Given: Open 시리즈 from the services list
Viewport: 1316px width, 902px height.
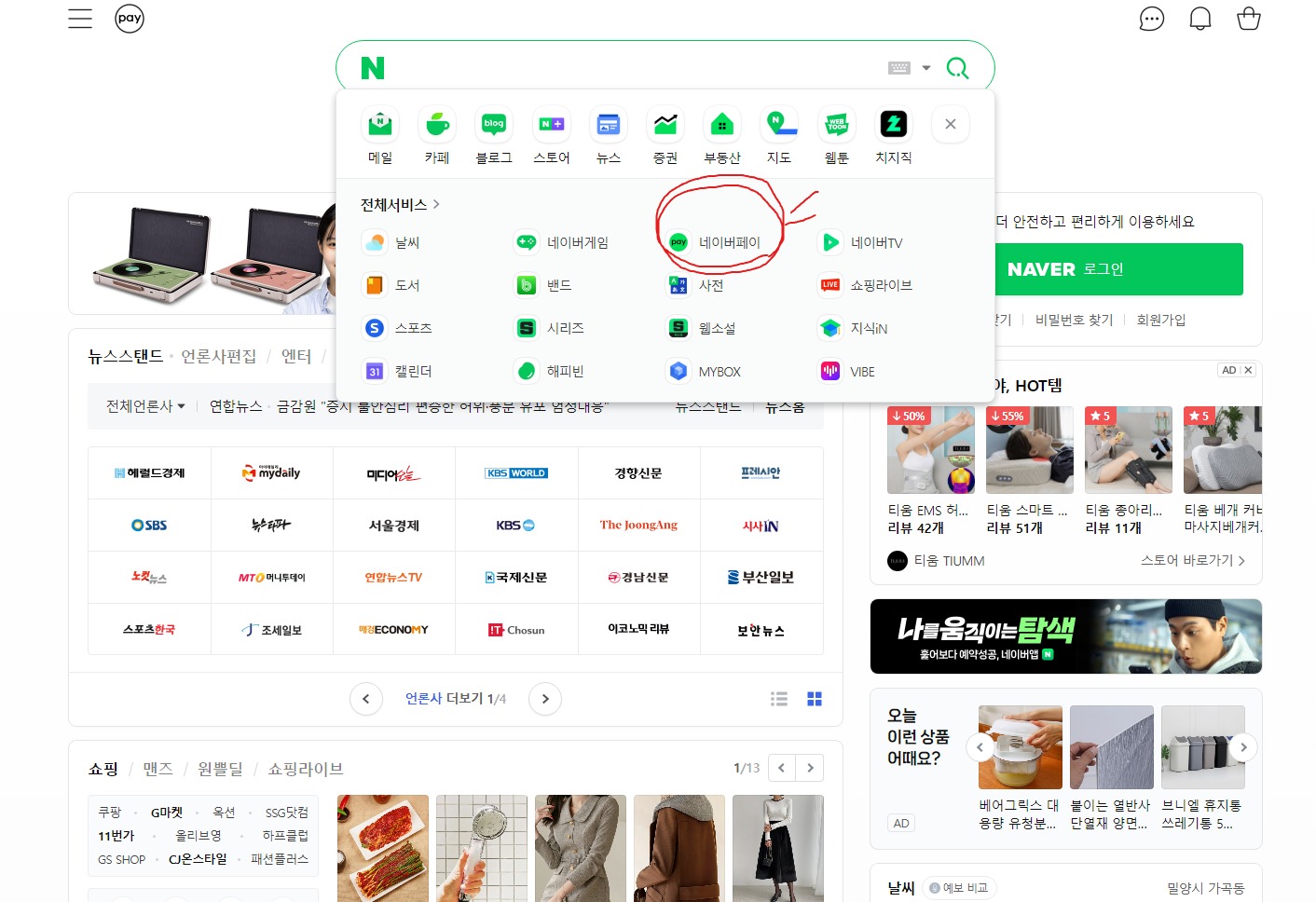Looking at the screenshot, I should pos(550,328).
